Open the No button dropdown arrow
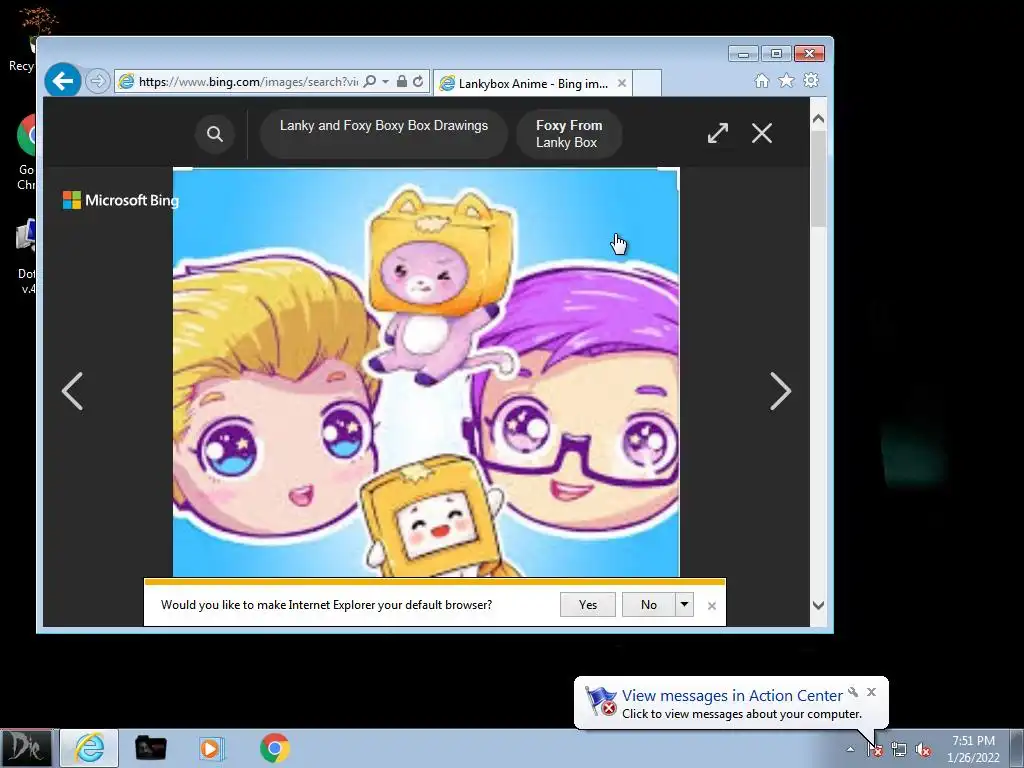 click(684, 605)
